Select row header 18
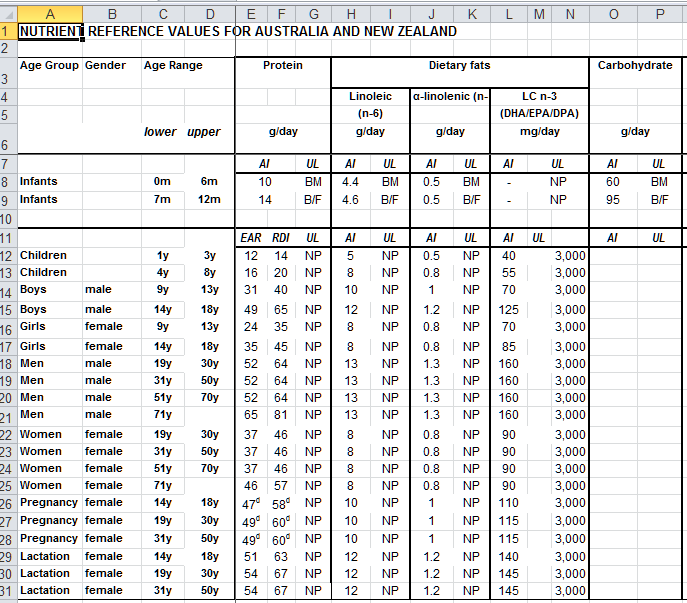Image resolution: width=687 pixels, height=603 pixels. click(8, 364)
